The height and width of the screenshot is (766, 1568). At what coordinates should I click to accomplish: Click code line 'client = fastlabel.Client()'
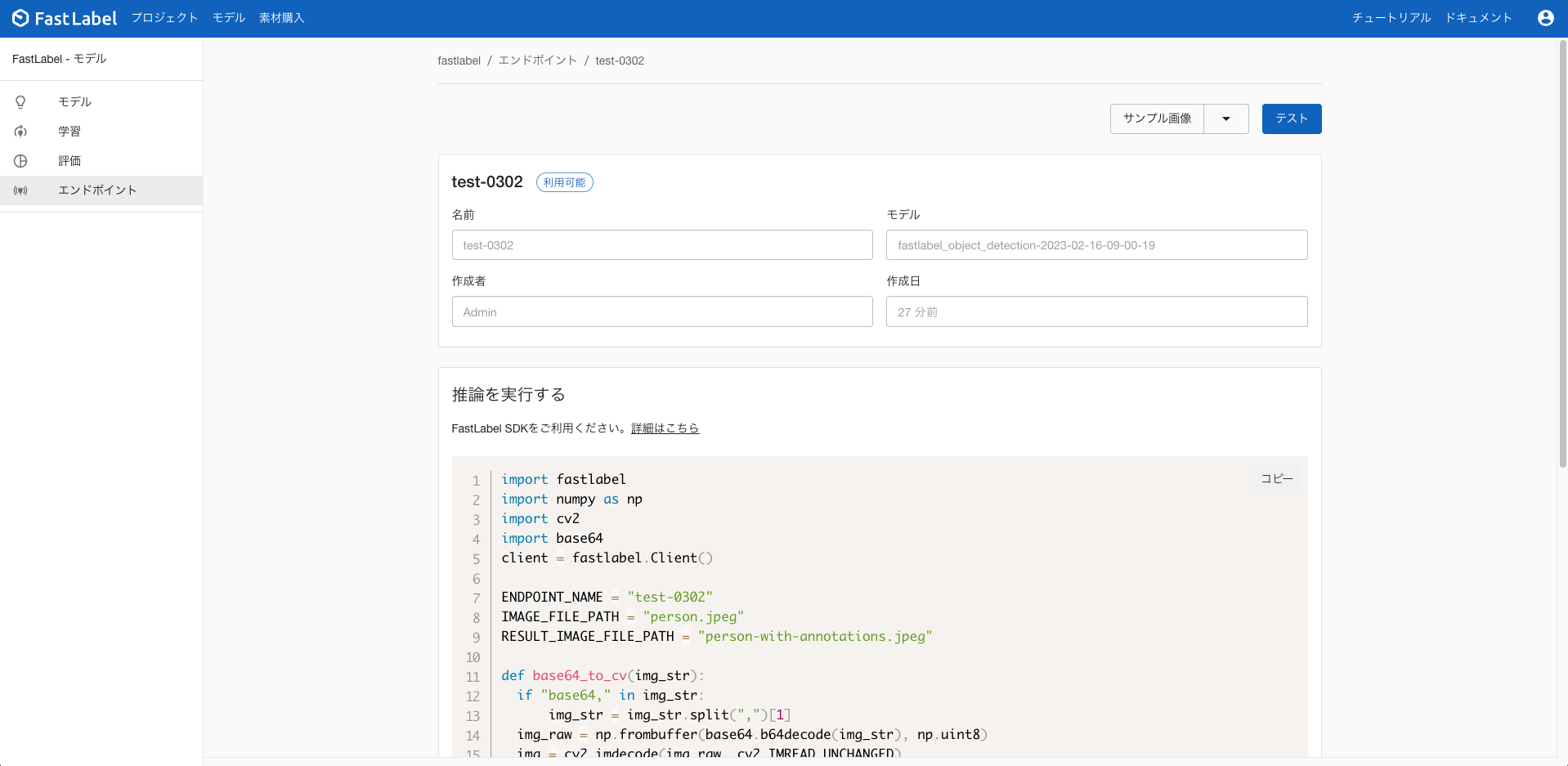[x=607, y=558]
